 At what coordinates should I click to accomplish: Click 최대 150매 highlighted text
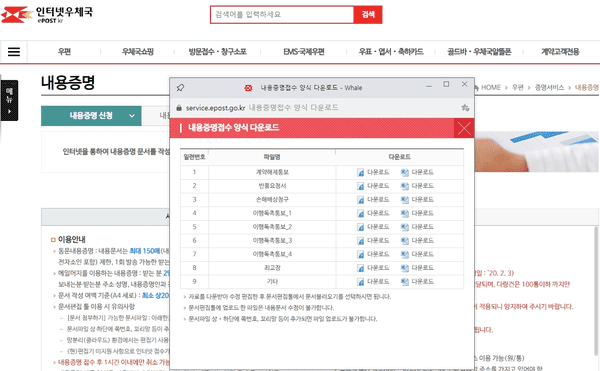(145, 251)
